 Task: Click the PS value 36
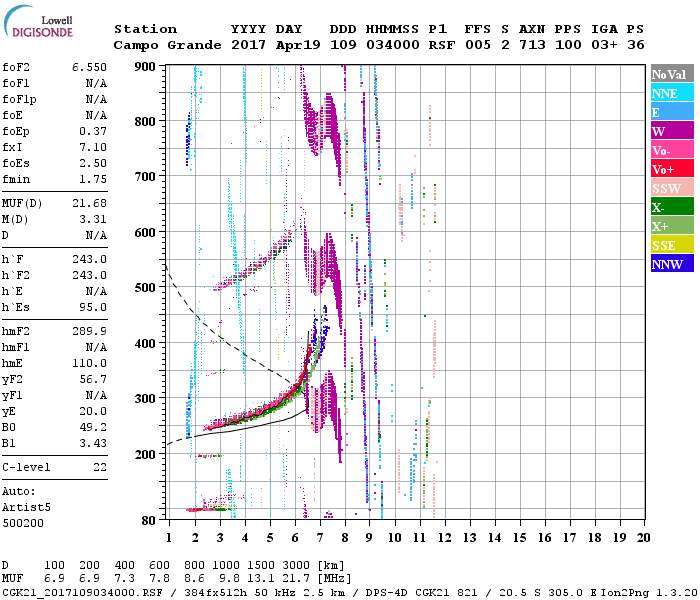(636, 45)
